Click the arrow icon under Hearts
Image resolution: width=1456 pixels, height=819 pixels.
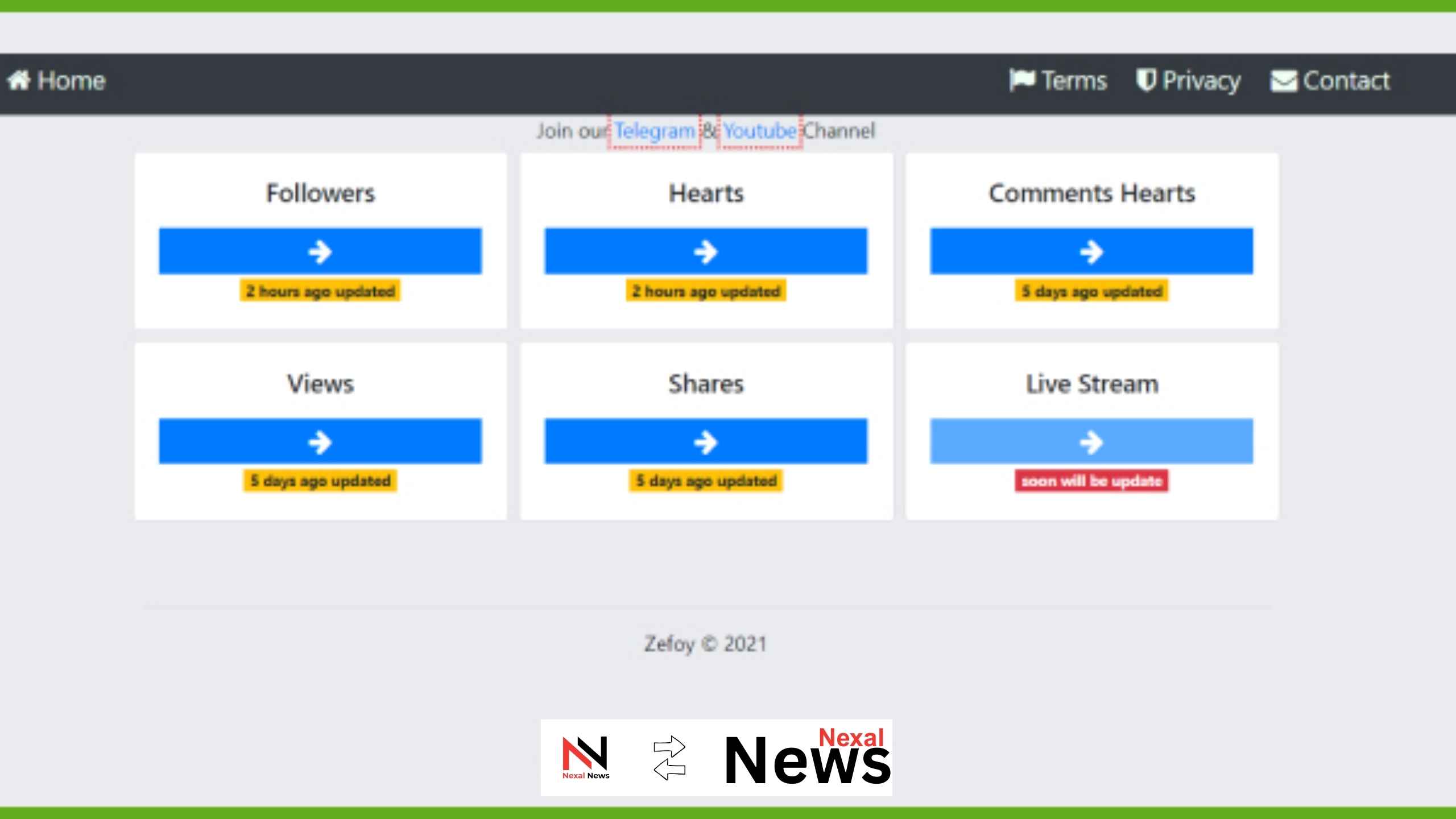706,251
